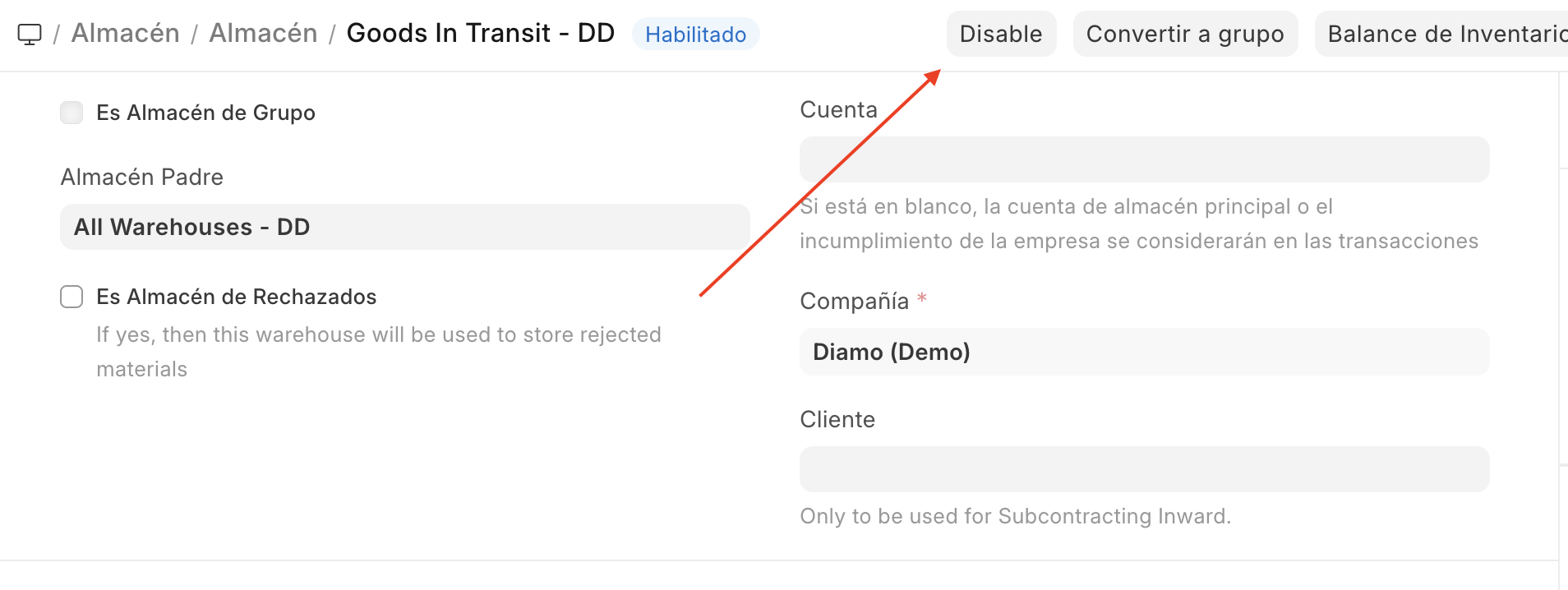The image size is (1568, 590).
Task: Click the Almacén Padre field label
Action: coord(141,177)
